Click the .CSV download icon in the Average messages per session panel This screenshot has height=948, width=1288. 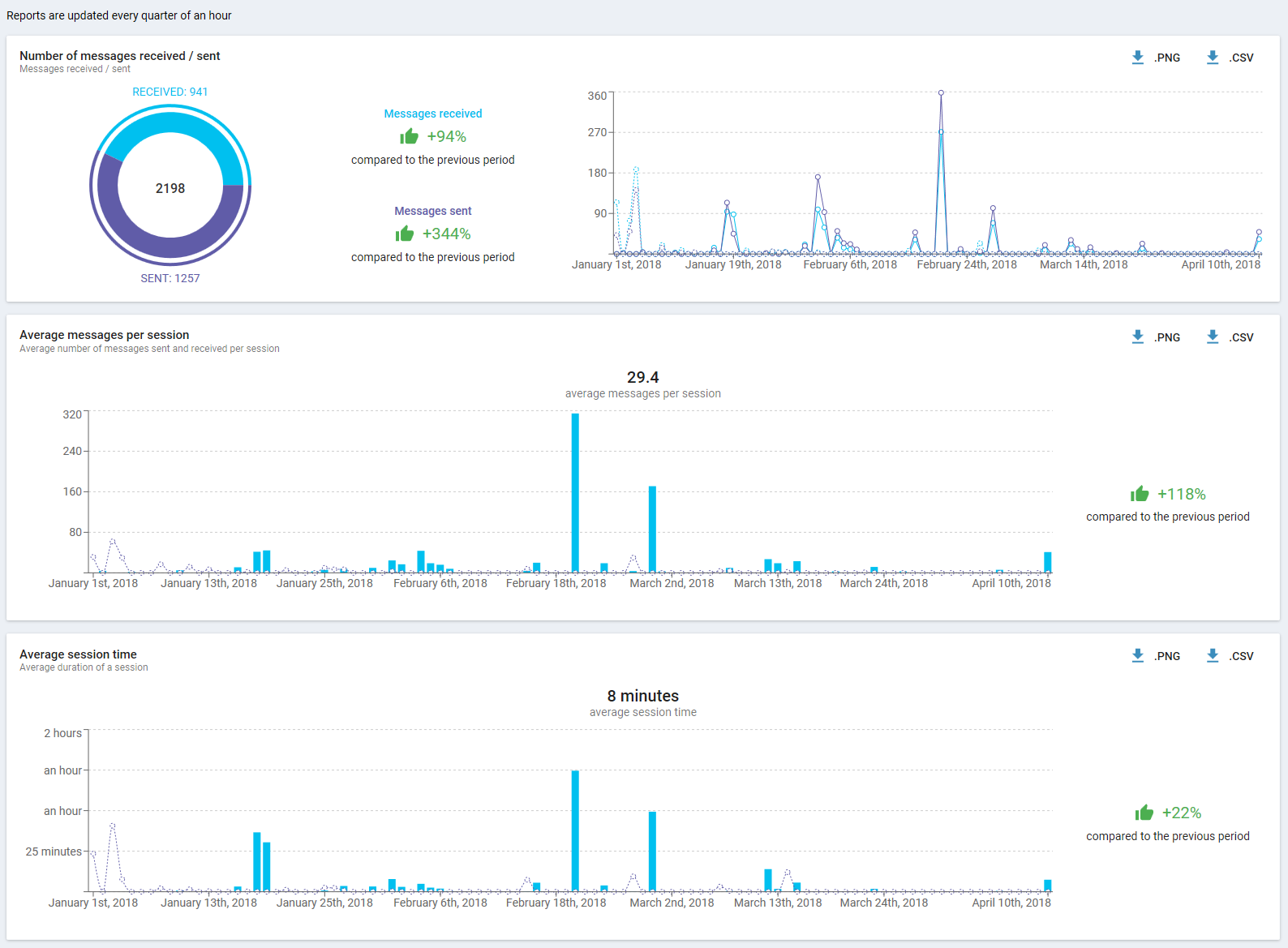[1213, 337]
